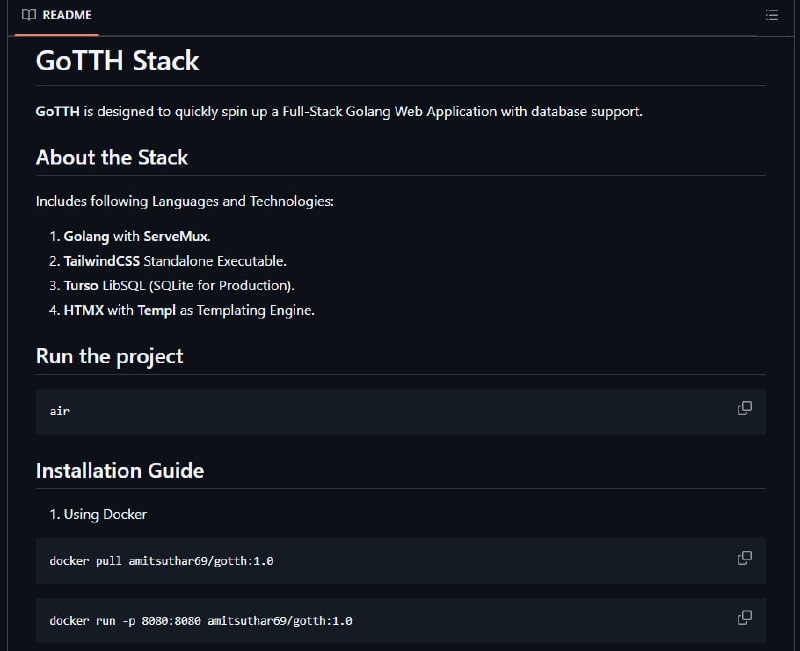Viewport: 800px width, 651px height.
Task: Click the 'Installation Guide' heading
Action: (120, 470)
